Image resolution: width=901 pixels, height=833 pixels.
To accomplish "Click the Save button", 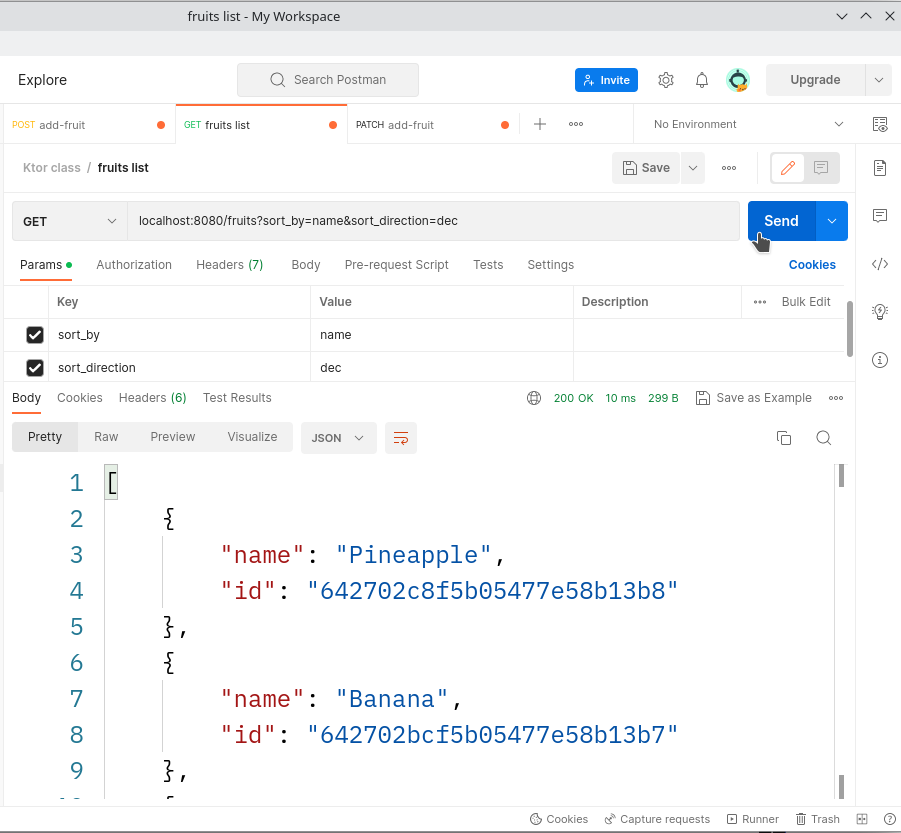I will click(x=646, y=168).
